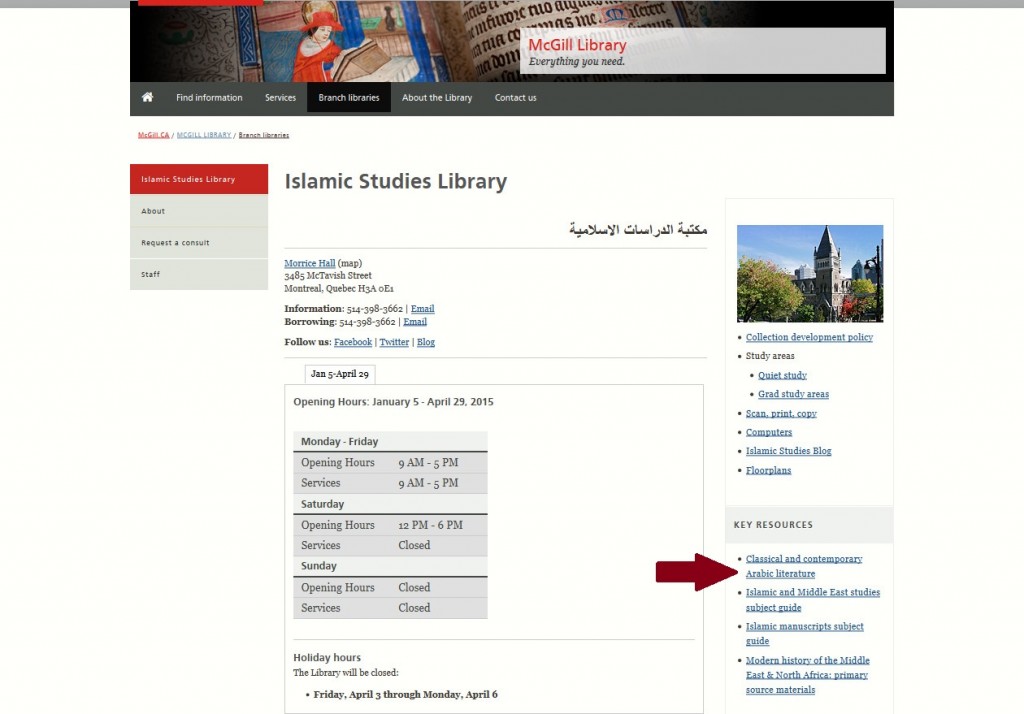This screenshot has width=1024, height=714.
Task: Open the Branch libraries menu
Action: pos(348,97)
